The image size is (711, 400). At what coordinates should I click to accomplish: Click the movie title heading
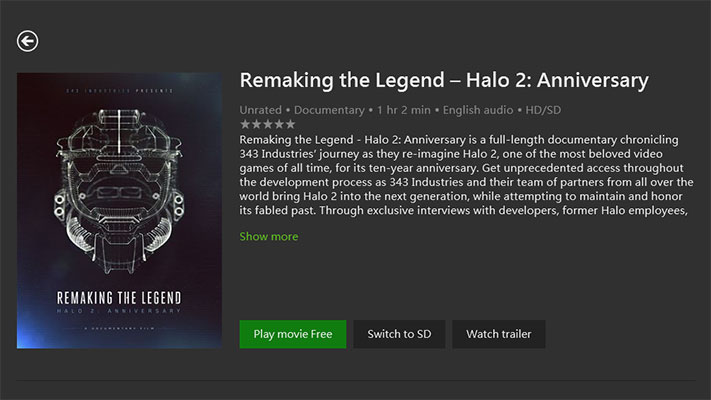(x=444, y=80)
